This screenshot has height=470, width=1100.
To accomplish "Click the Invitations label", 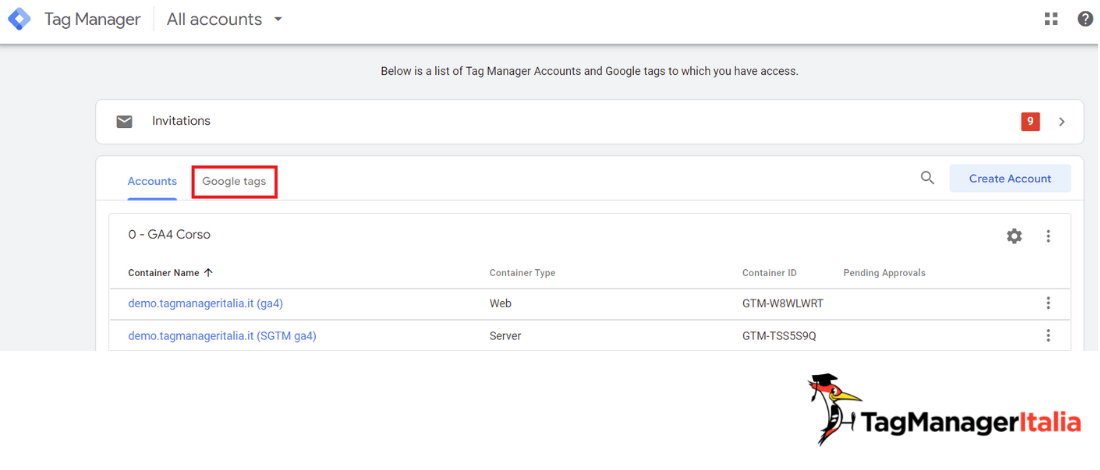I will 181,121.
